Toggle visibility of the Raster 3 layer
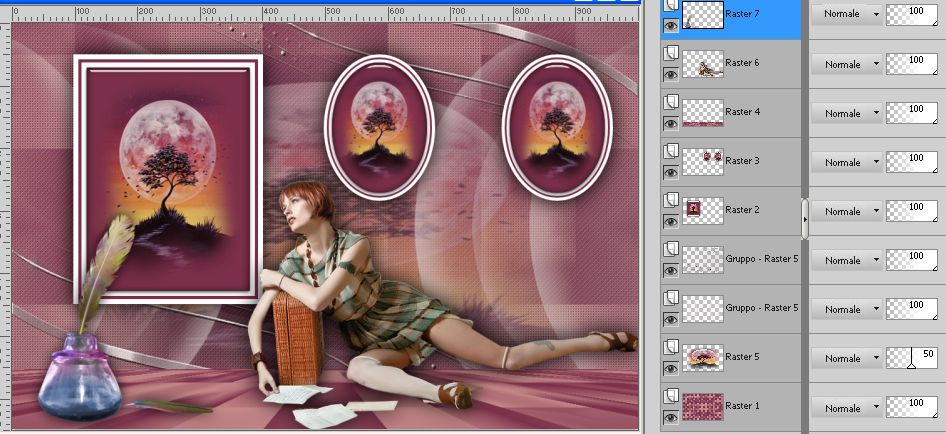 670,172
